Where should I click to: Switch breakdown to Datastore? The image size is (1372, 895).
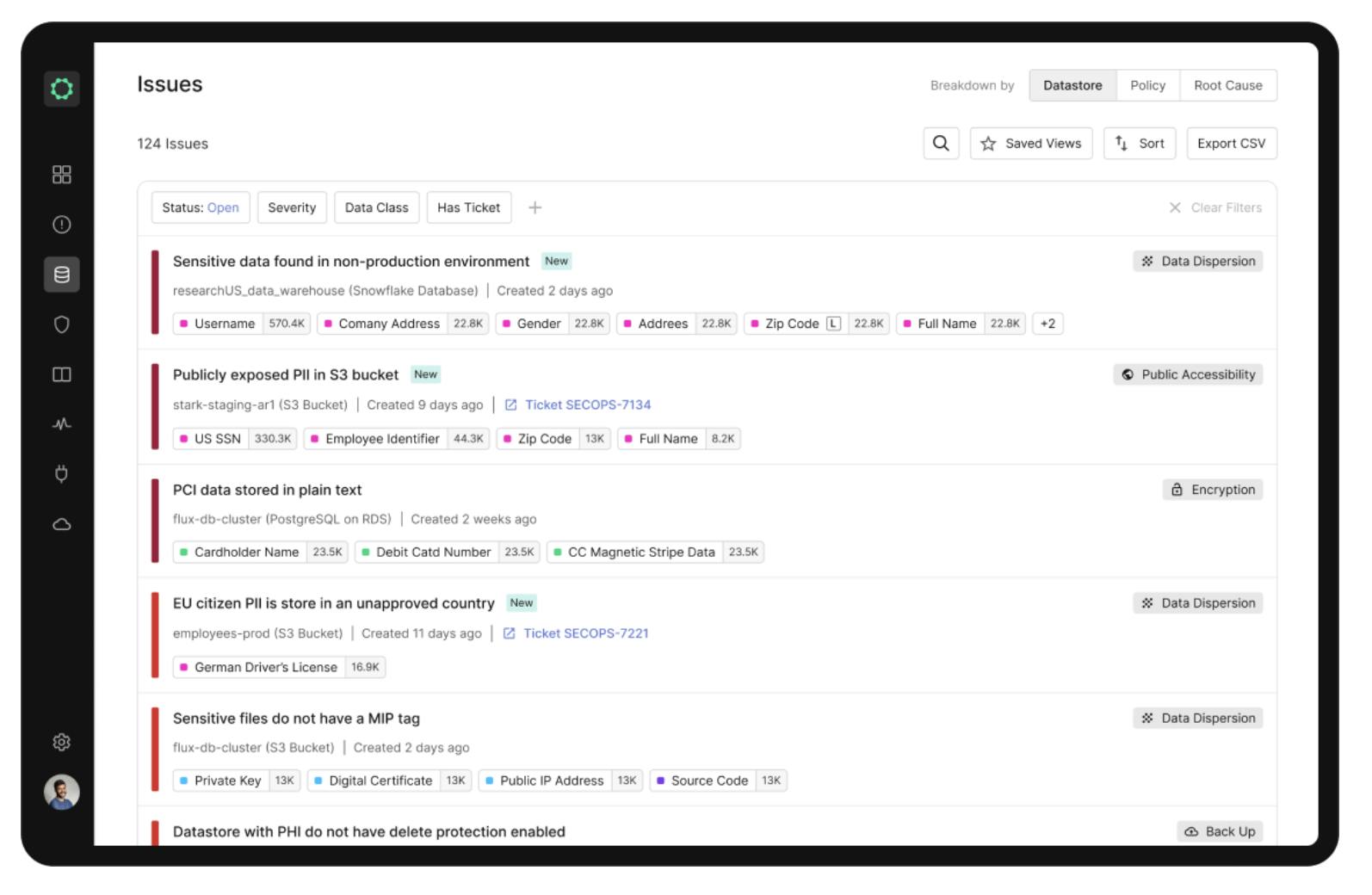(x=1072, y=85)
